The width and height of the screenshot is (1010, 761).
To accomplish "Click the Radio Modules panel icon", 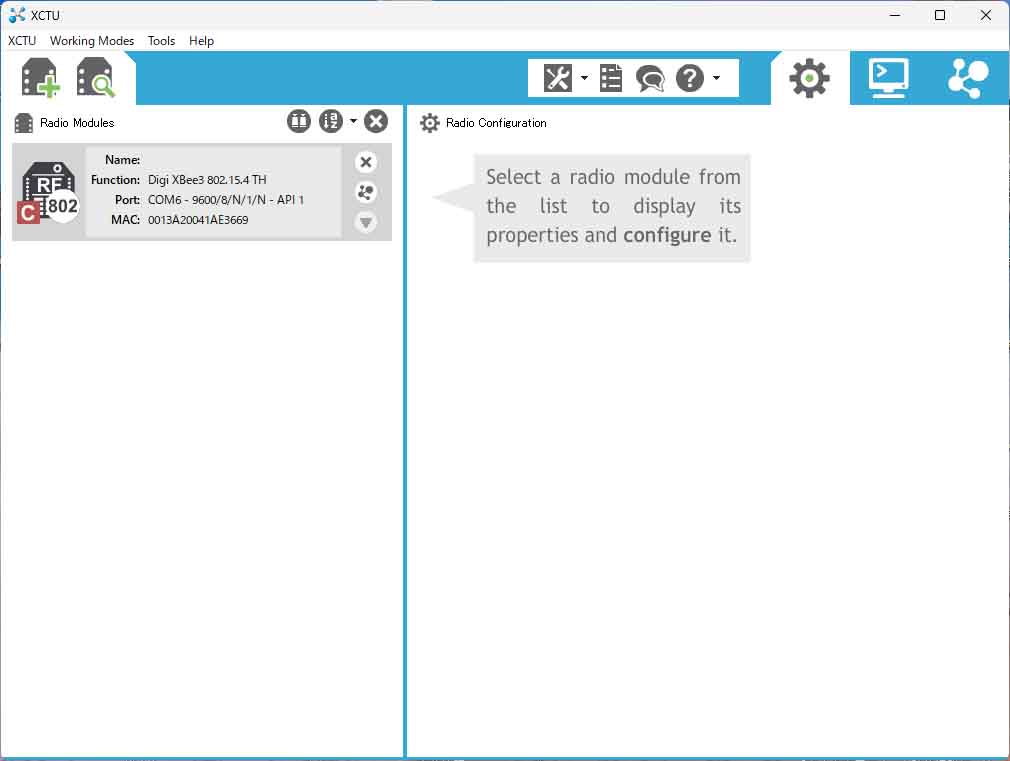I will point(24,123).
